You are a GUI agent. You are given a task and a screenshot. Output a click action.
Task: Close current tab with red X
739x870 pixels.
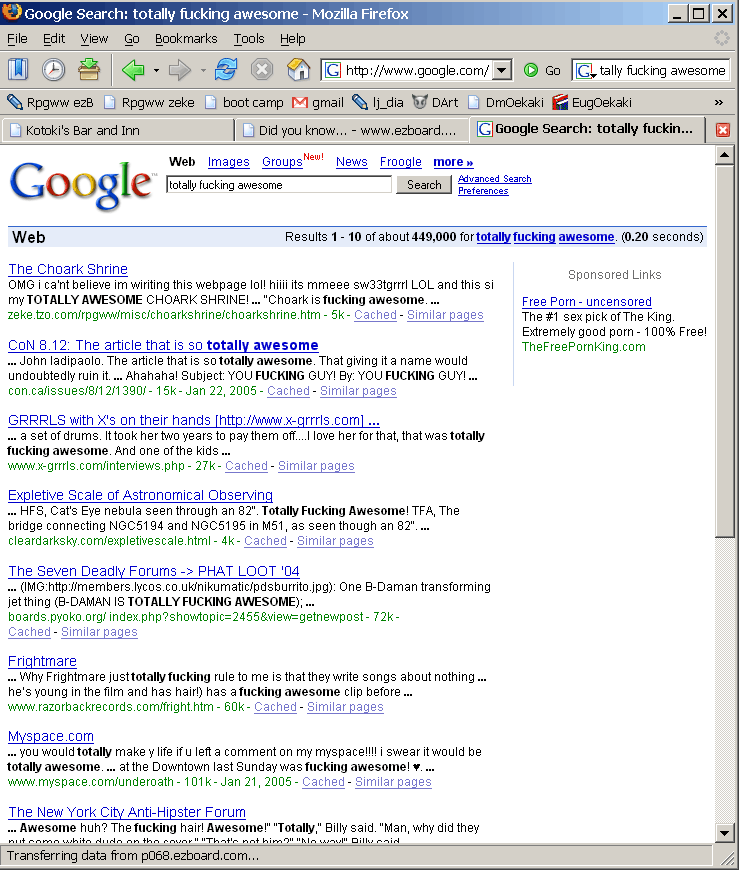pyautogui.click(x=722, y=130)
